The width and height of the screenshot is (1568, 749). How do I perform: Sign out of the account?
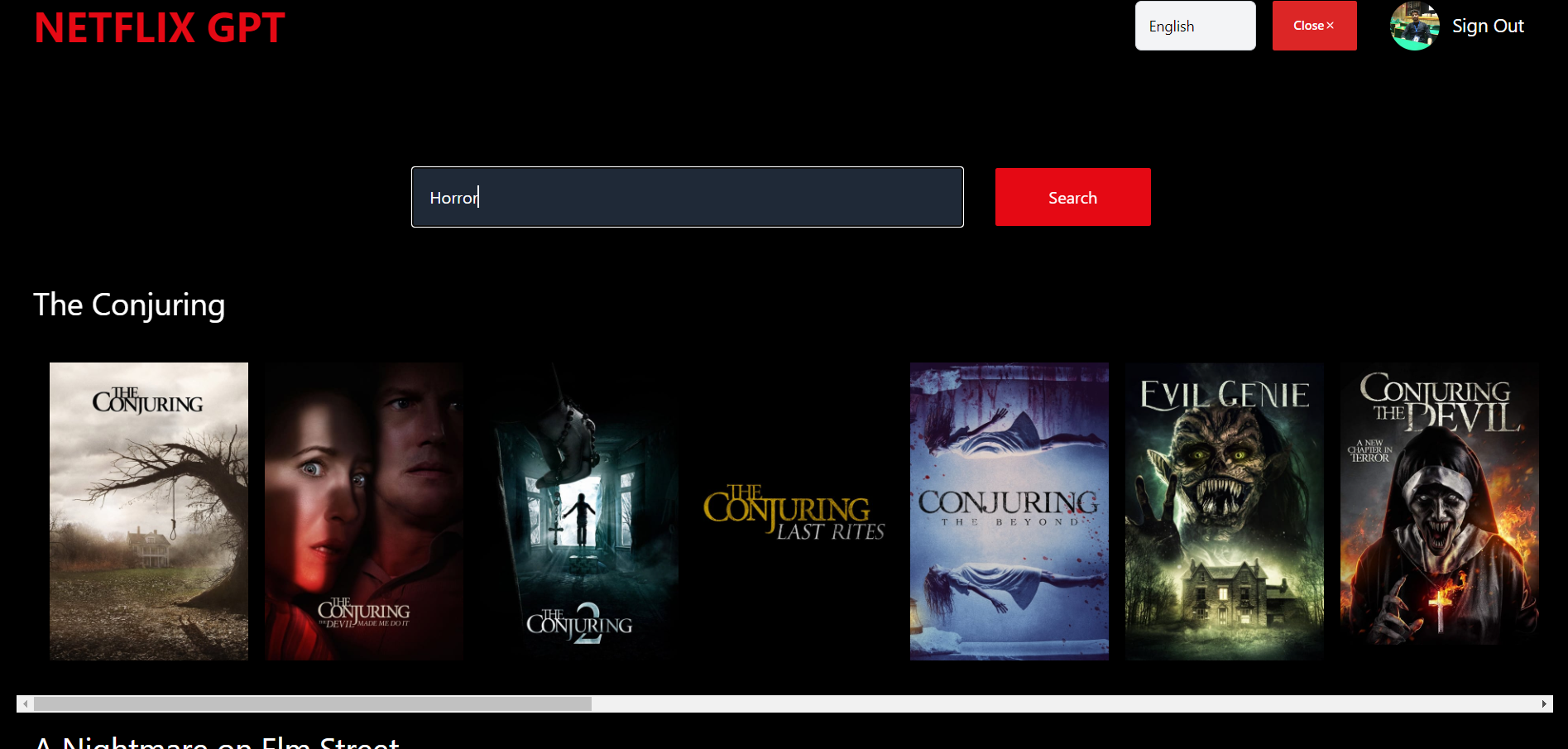coord(1487,26)
